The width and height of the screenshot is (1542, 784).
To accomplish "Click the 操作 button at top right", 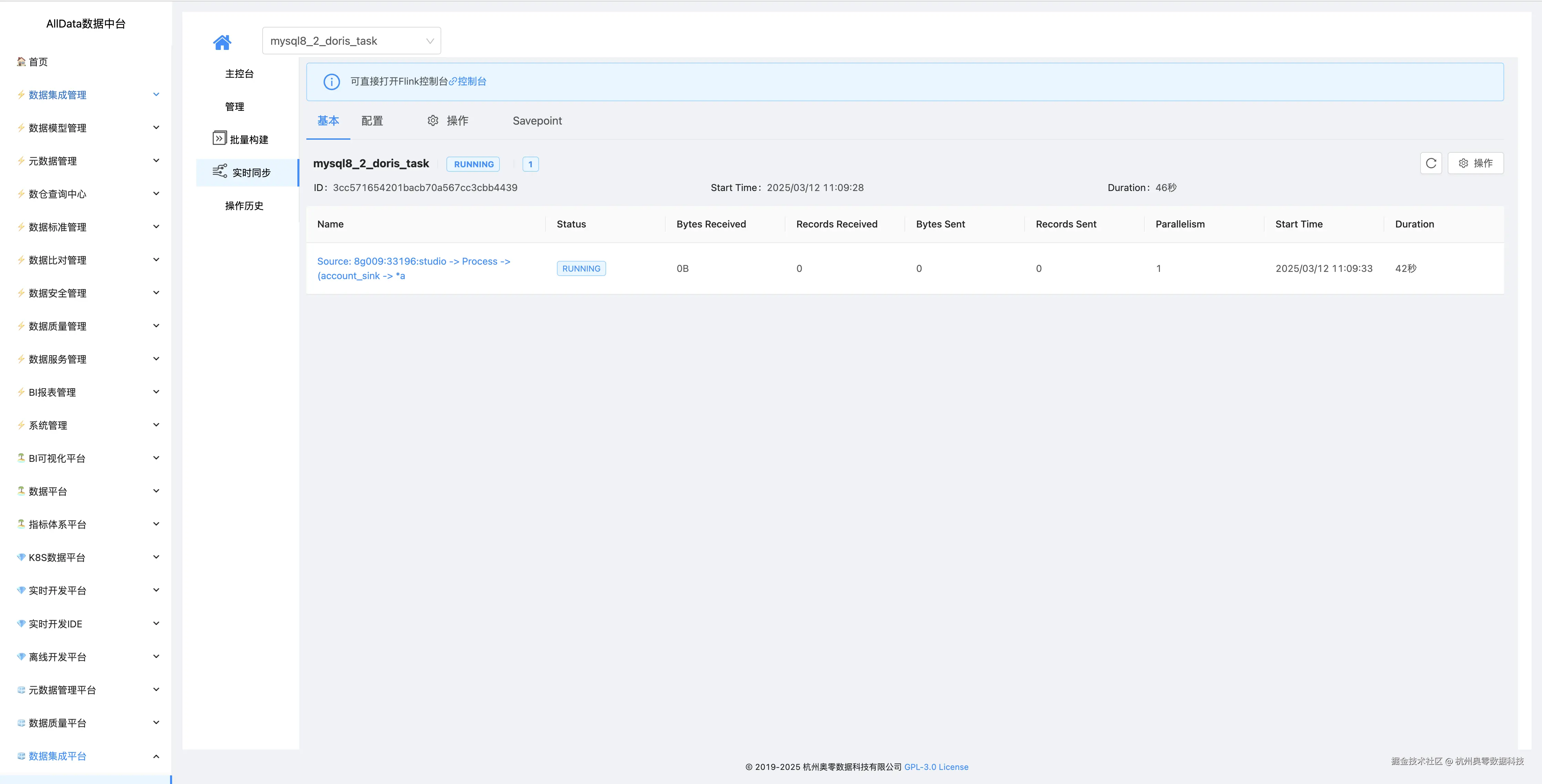I will 1476,163.
